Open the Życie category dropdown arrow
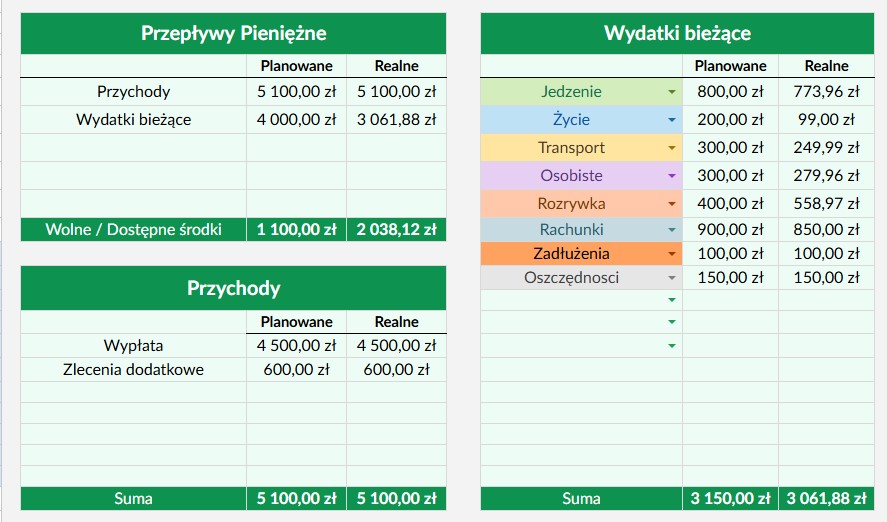887x522 pixels. click(x=672, y=120)
